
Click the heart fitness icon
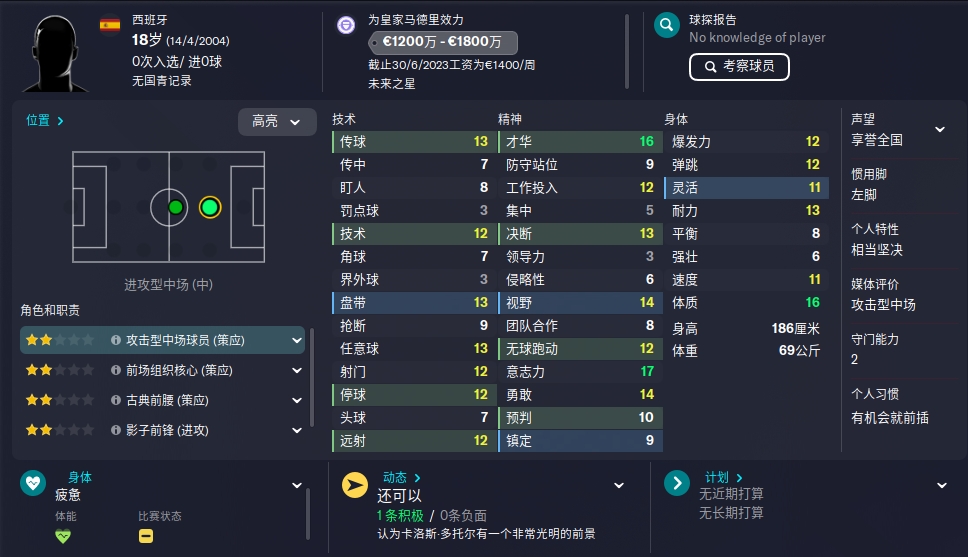[x=33, y=483]
